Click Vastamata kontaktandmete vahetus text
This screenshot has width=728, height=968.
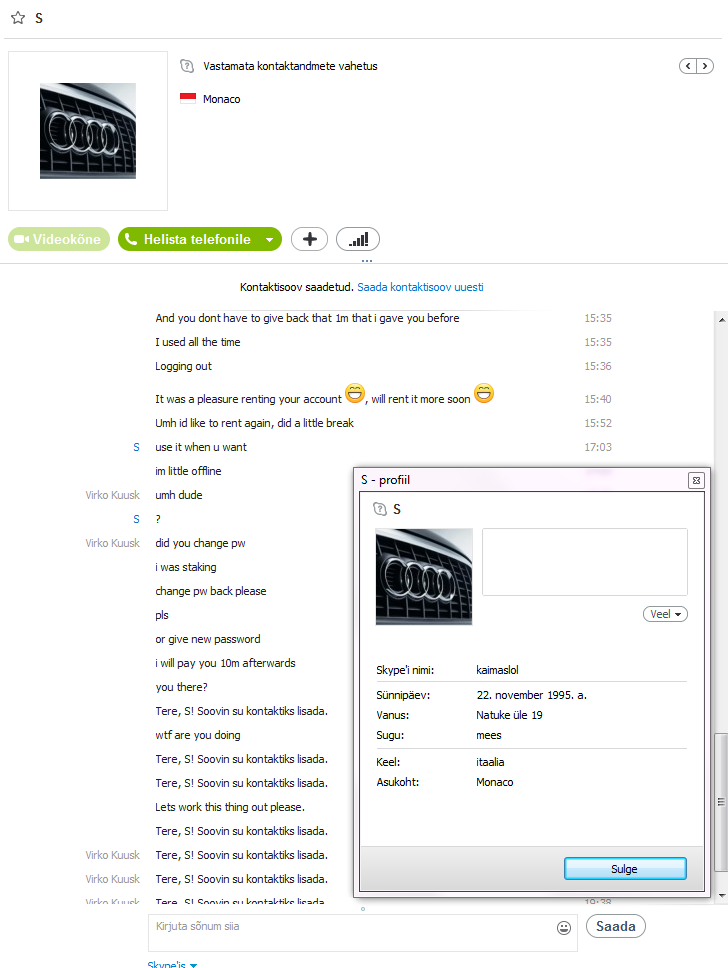[290, 66]
